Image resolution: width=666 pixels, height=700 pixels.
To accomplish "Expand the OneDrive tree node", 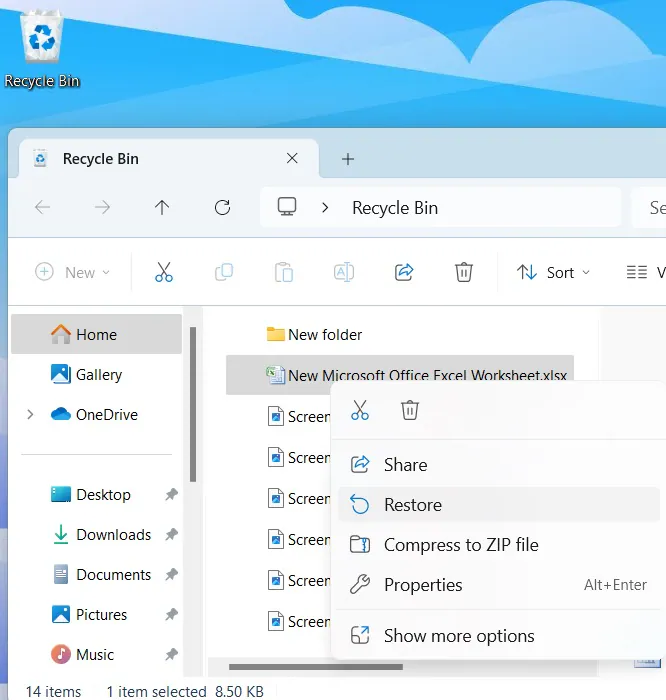I will (30, 414).
